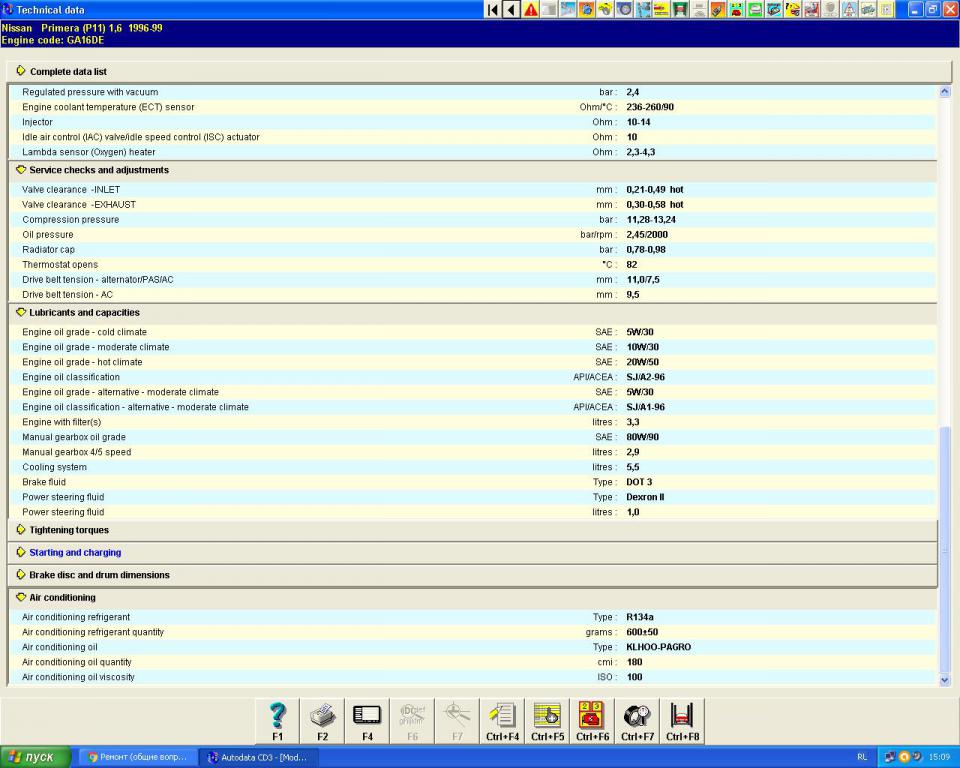Click the Compression pressure row
Viewport: 960px width, 768px height.
click(x=473, y=220)
